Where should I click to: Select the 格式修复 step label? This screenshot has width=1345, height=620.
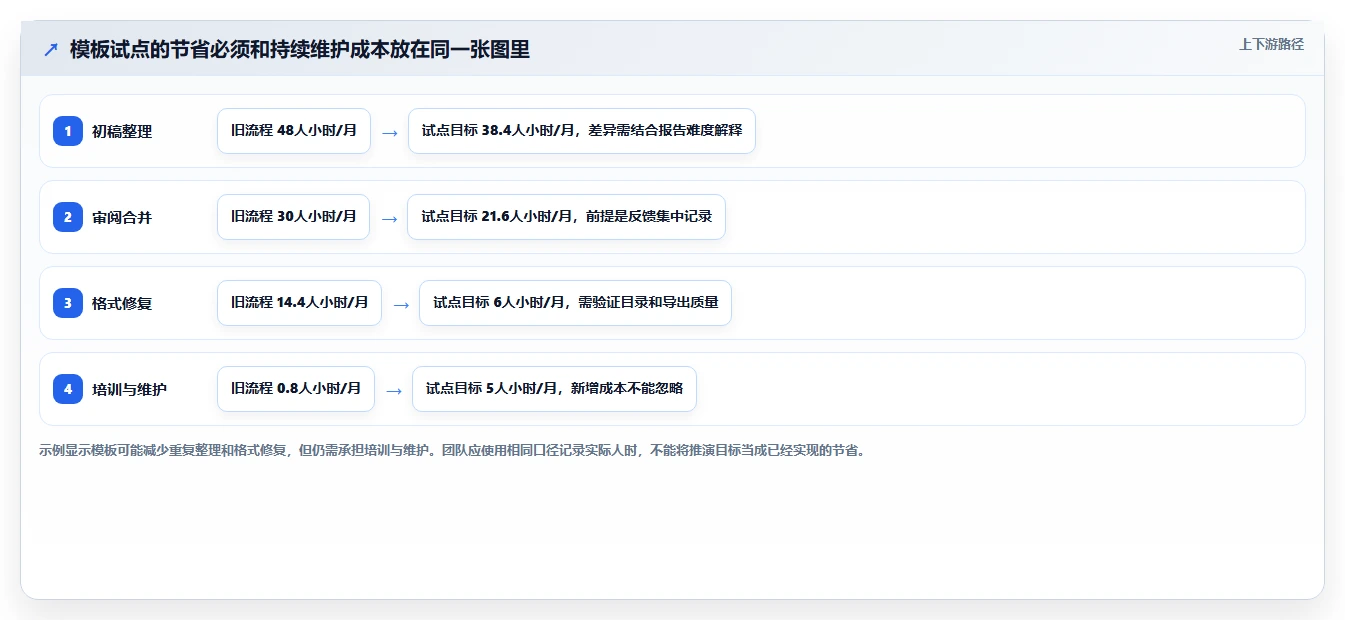tap(122, 303)
